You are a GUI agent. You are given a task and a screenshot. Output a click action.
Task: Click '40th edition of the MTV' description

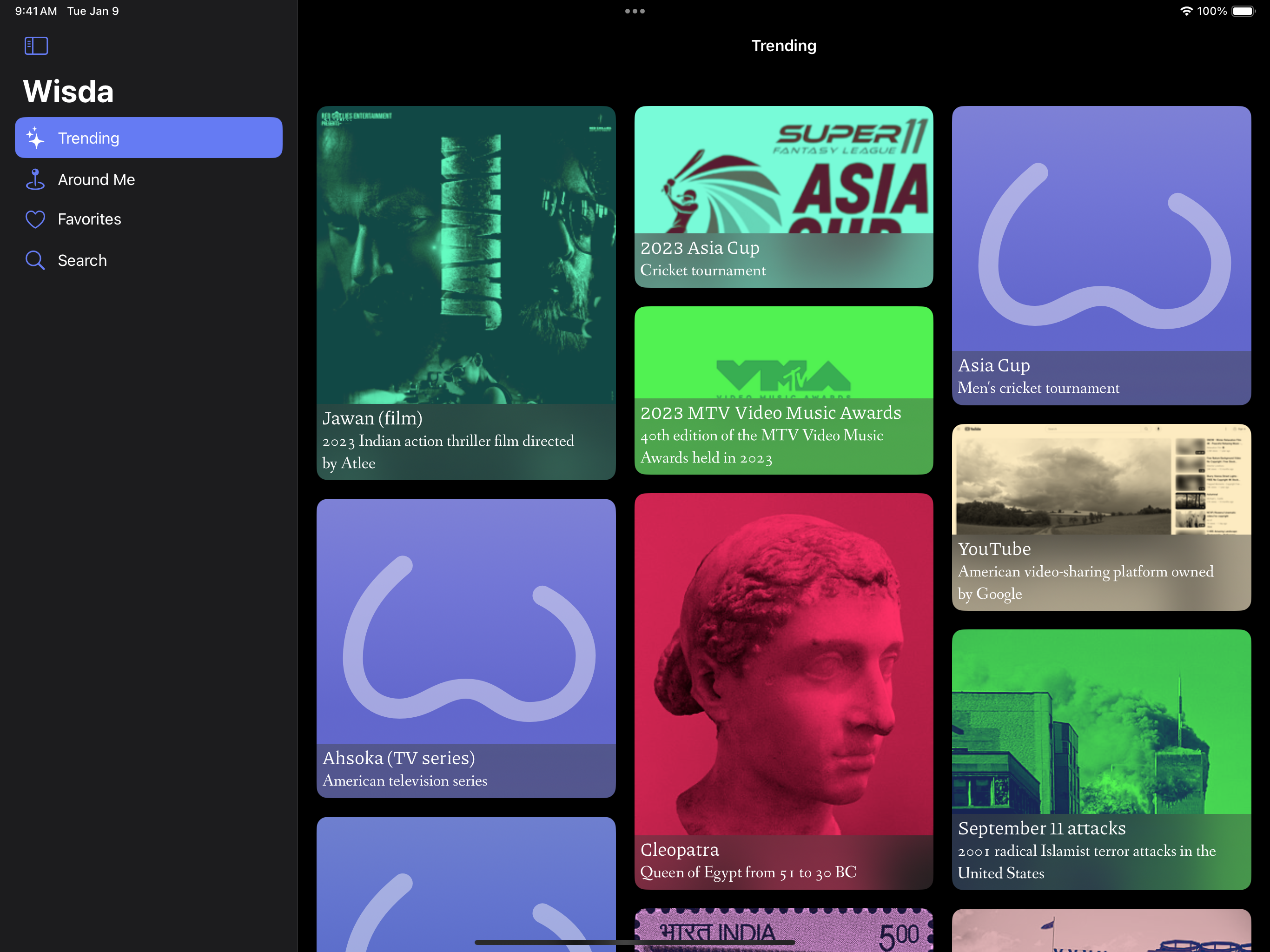point(762,447)
